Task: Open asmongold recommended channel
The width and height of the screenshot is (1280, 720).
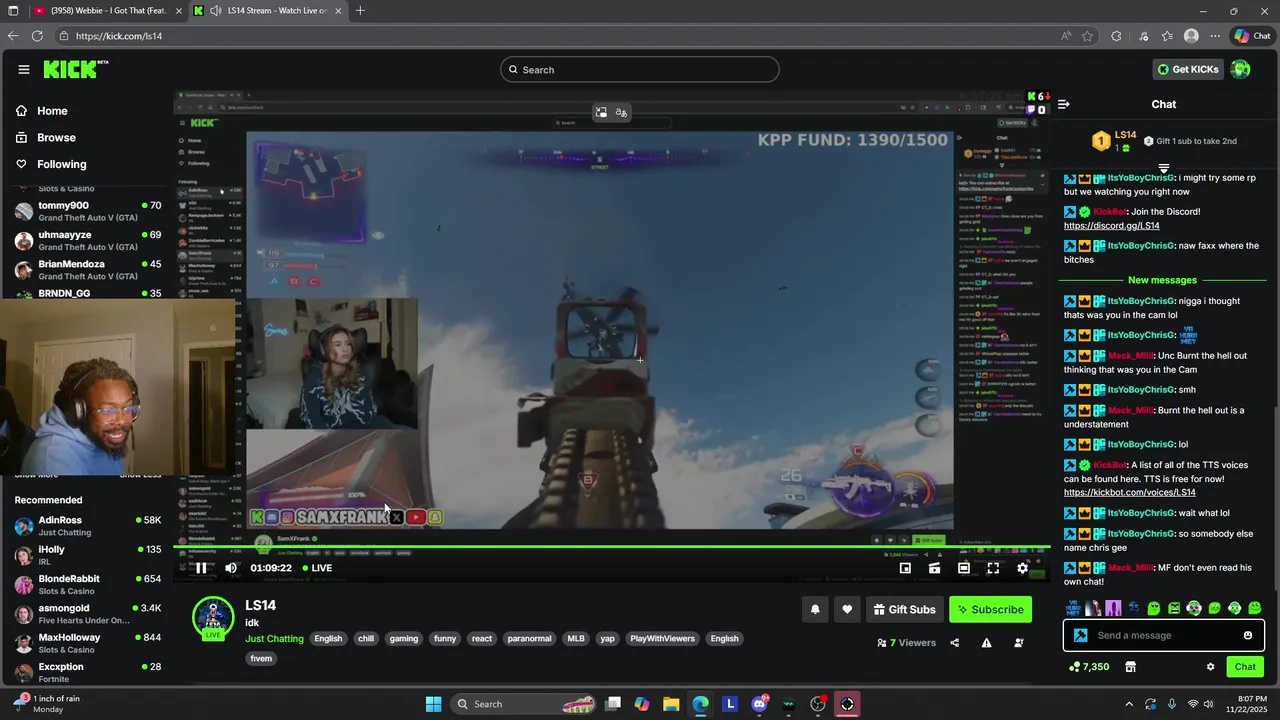Action: click(88, 614)
